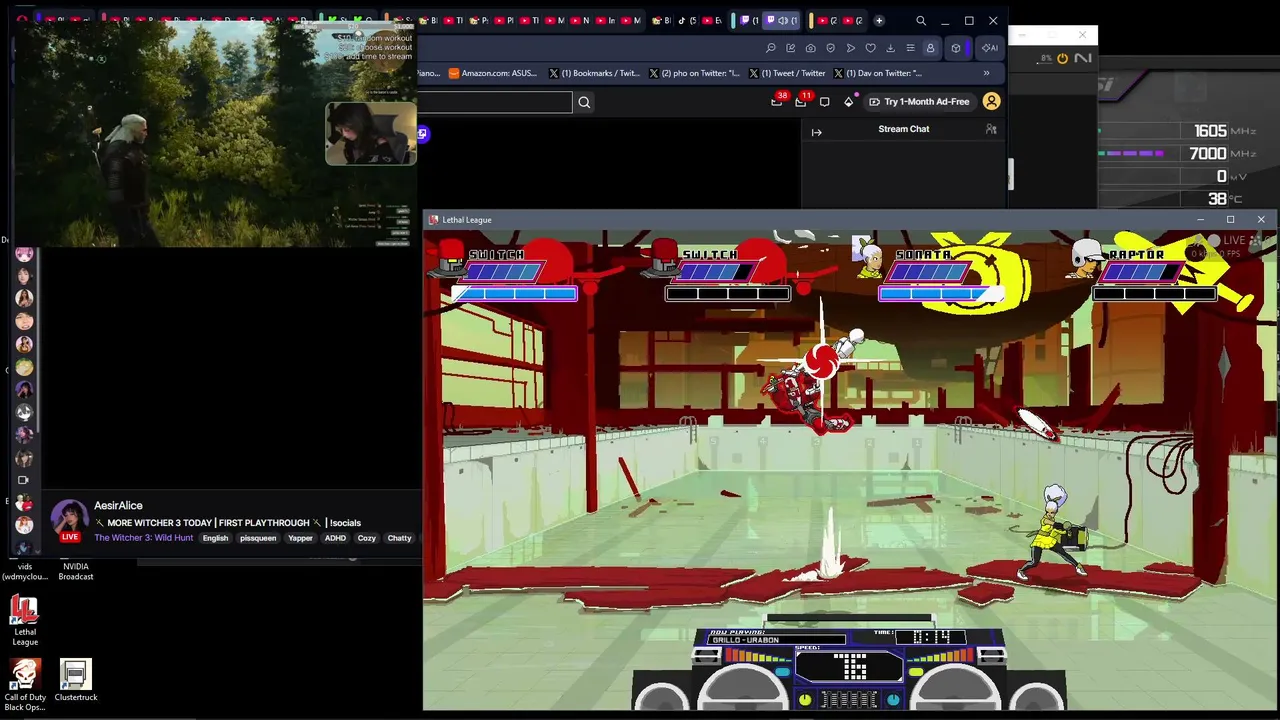Open The Witcher 3: Wild Hunt category link
The height and width of the screenshot is (720, 1280).
click(x=143, y=538)
